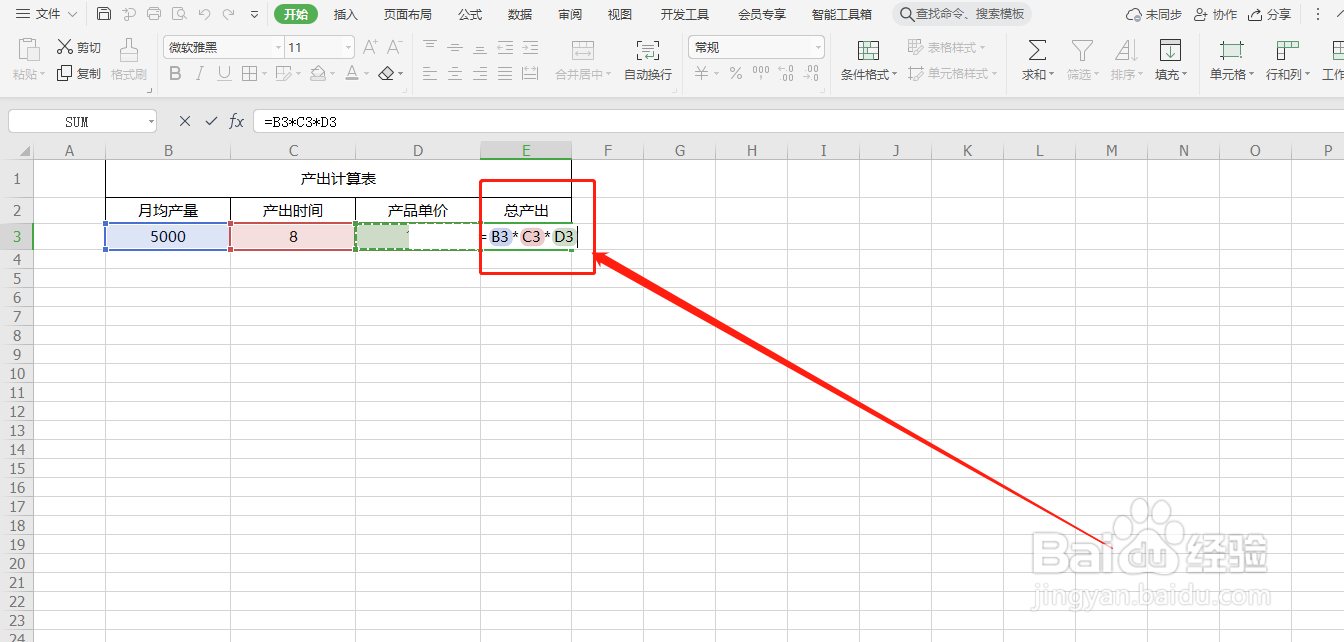The width and height of the screenshot is (1344, 642).
Task: Open Conditional Formatting (条件格式) menu
Action: point(868,60)
